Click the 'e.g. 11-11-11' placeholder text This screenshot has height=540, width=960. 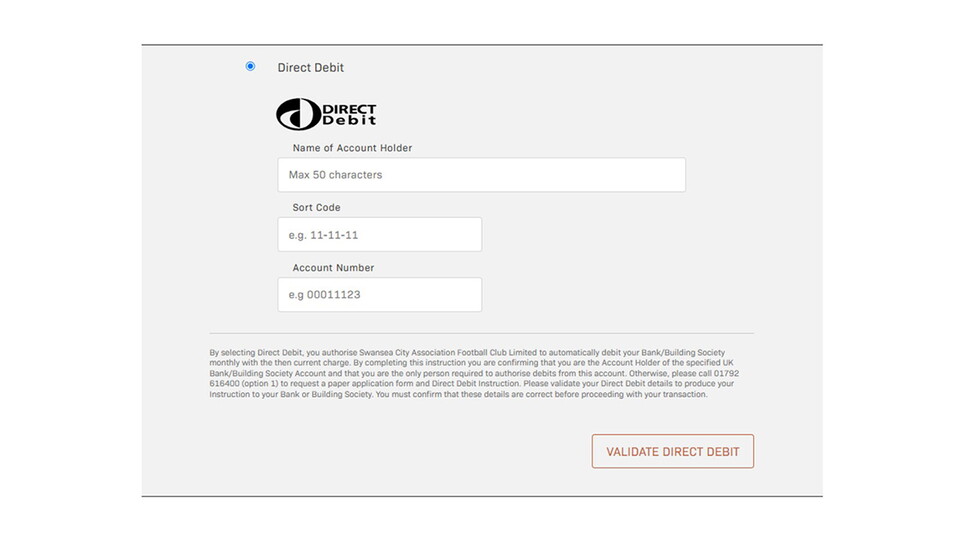(323, 235)
